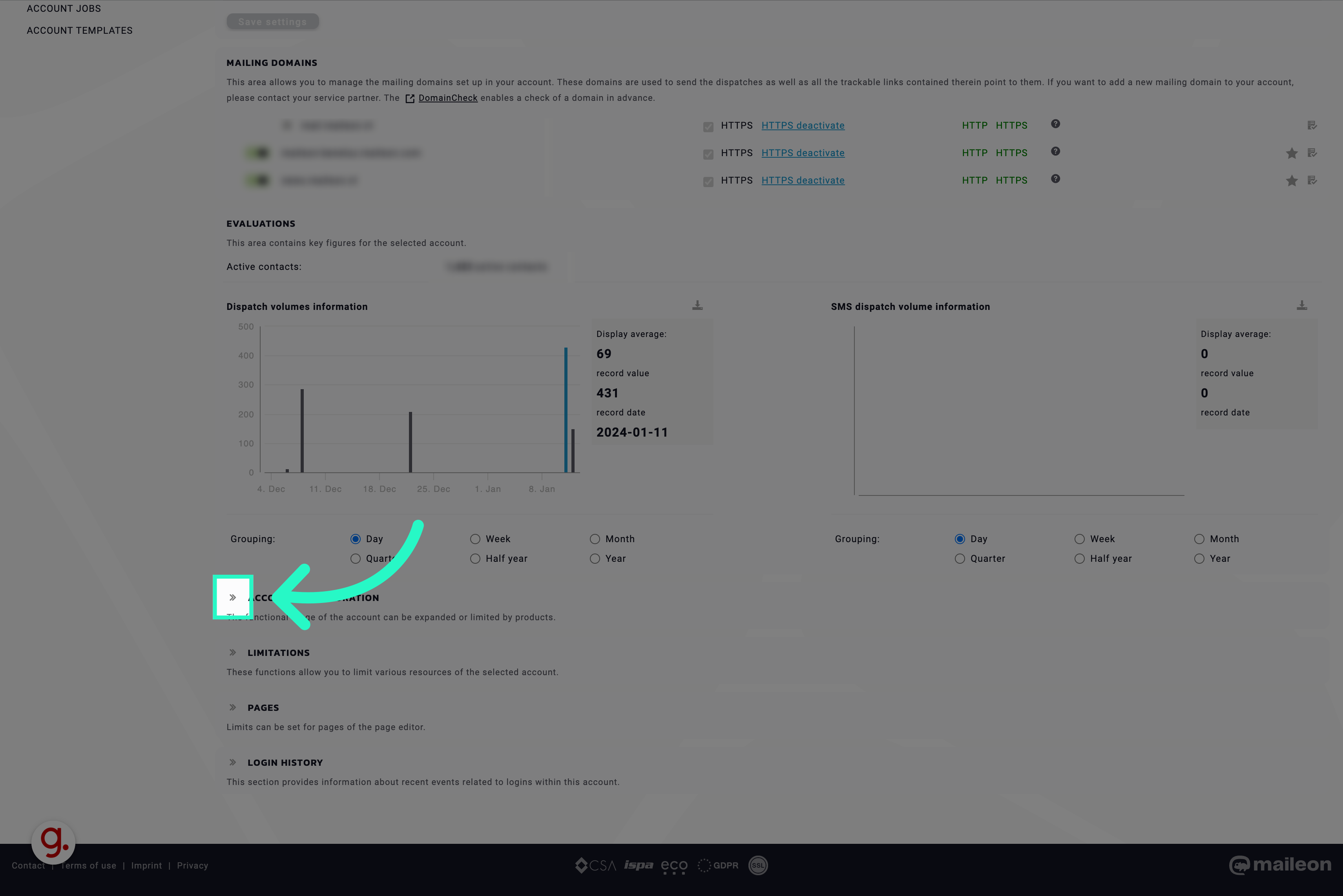
Task: Open Account Jobs menu item
Action: [63, 9]
